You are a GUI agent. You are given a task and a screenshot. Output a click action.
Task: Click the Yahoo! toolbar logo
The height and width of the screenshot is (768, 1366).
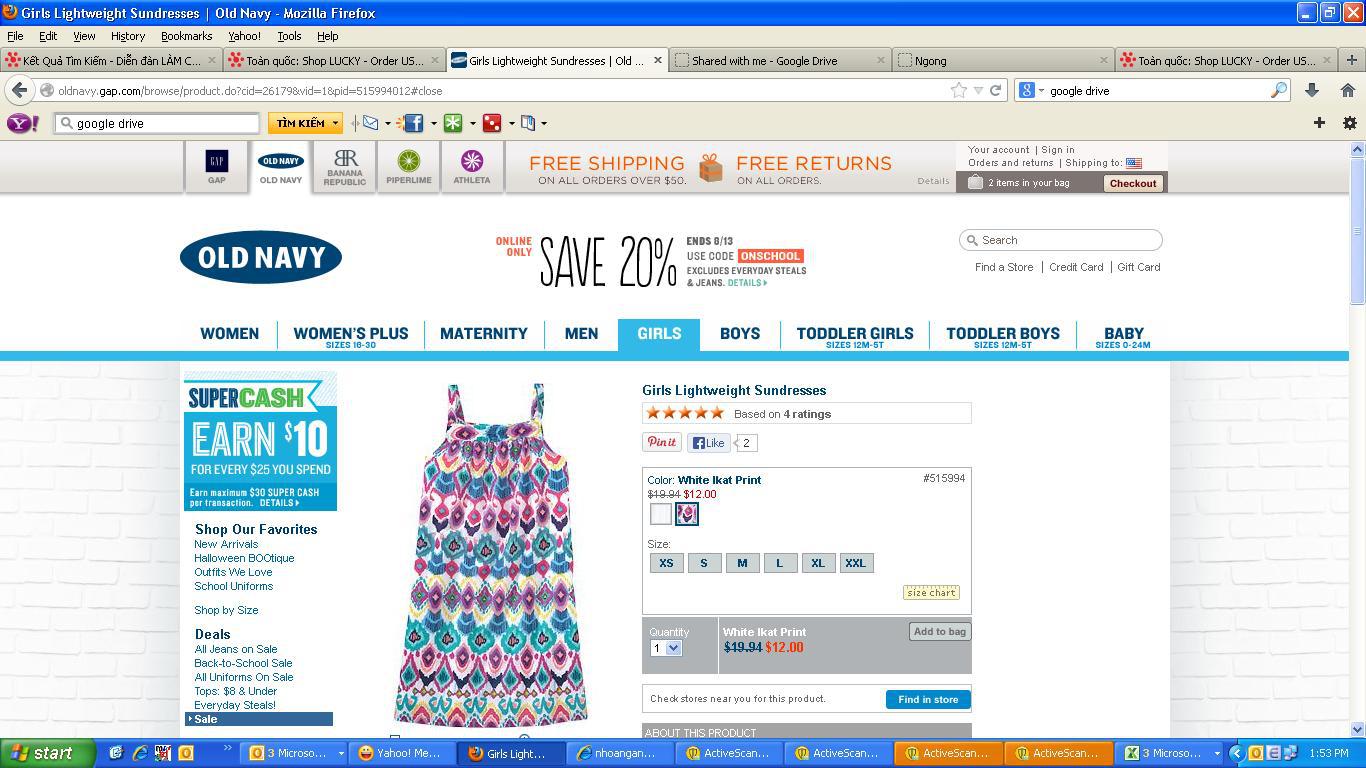point(23,123)
